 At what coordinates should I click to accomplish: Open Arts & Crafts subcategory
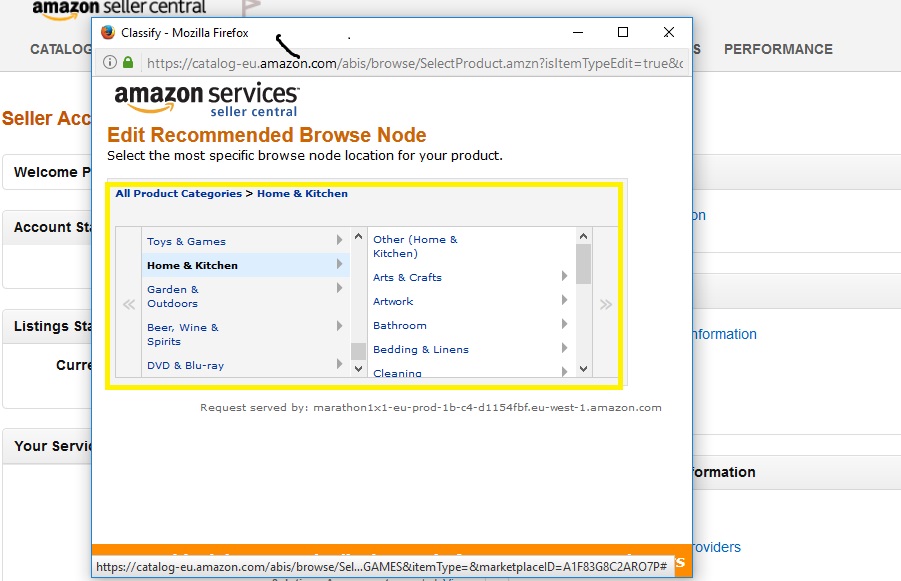(x=407, y=278)
